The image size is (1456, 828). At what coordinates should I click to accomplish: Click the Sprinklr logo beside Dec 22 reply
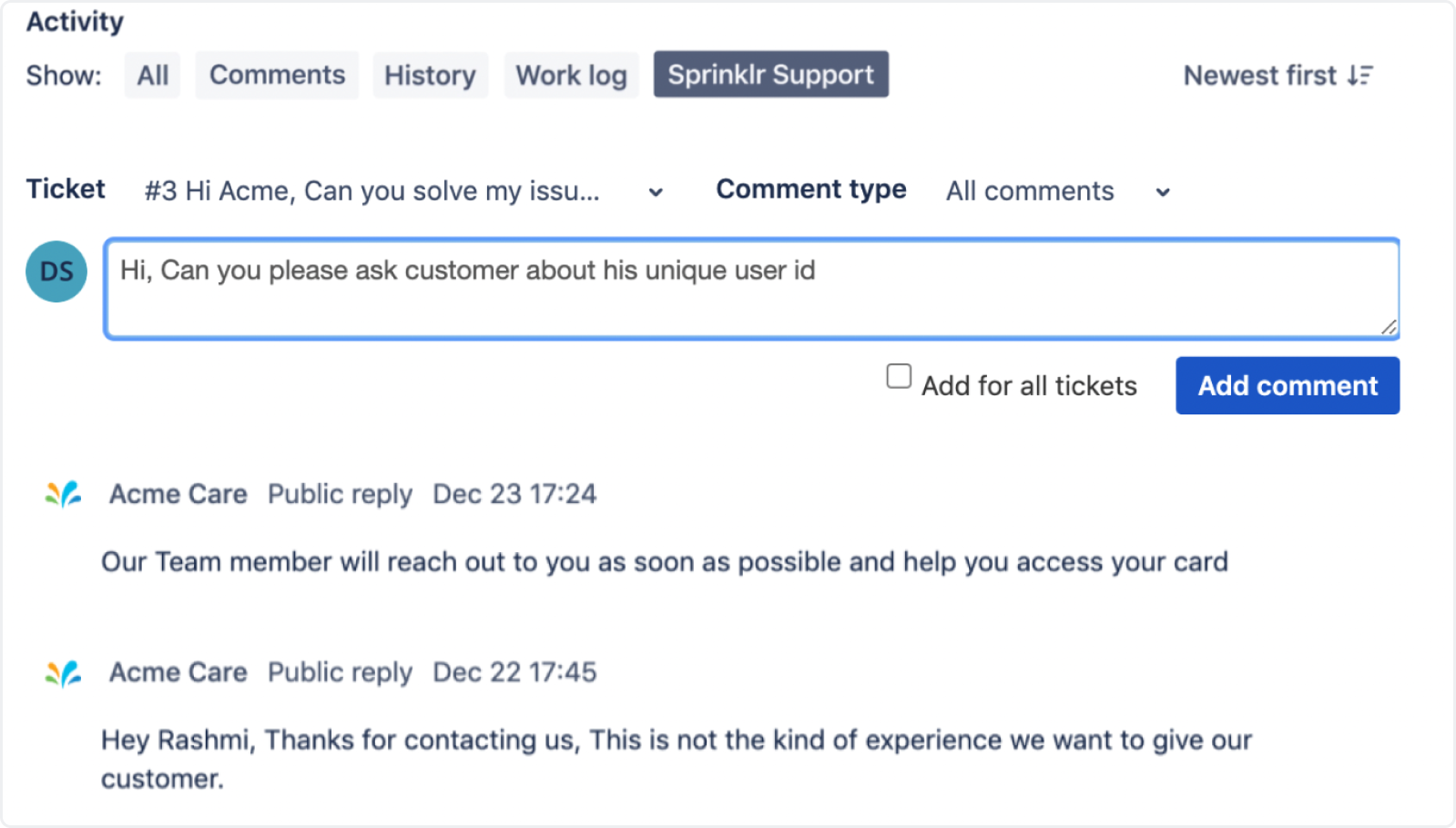[x=64, y=673]
